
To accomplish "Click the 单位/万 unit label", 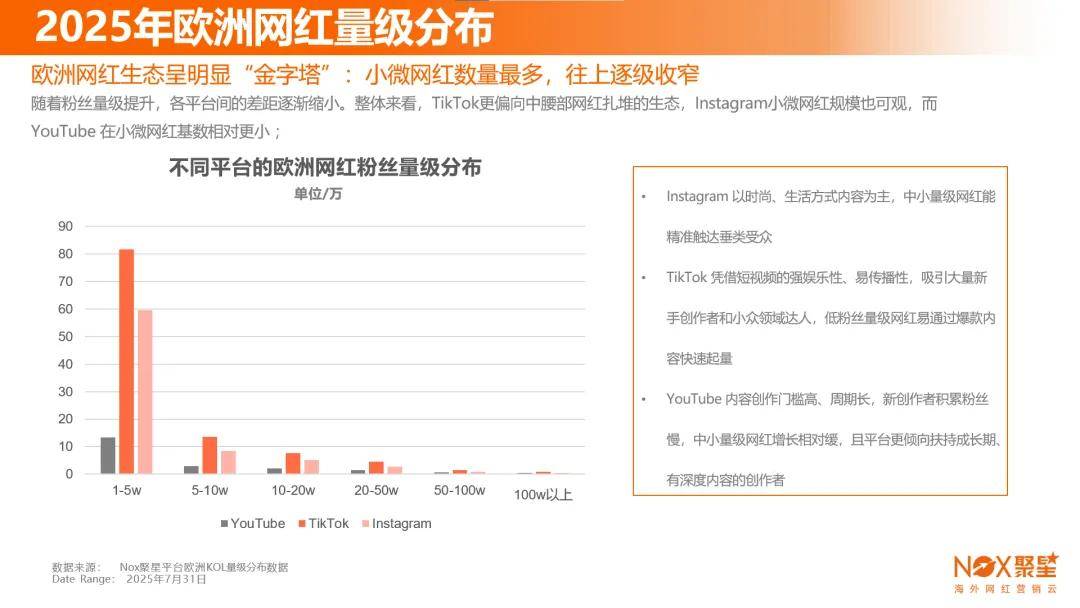I will coord(318,194).
